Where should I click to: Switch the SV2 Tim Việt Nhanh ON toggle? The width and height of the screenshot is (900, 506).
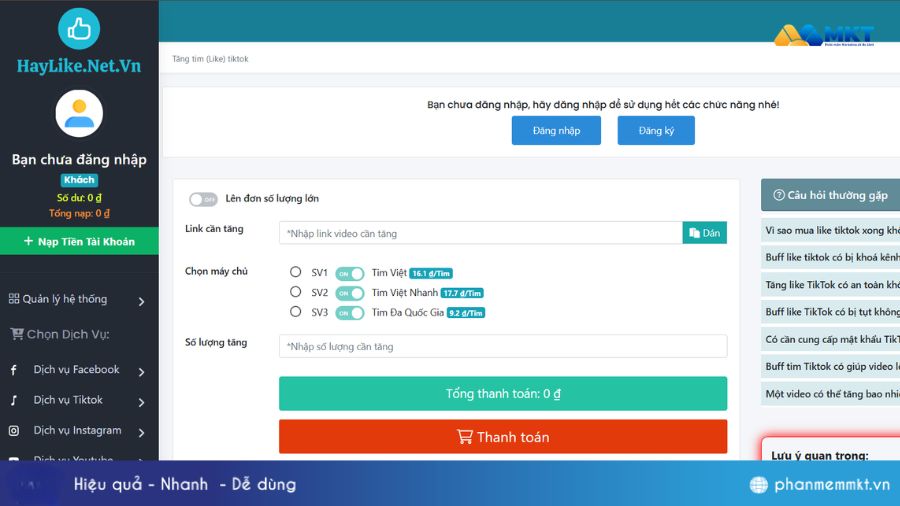click(350, 293)
